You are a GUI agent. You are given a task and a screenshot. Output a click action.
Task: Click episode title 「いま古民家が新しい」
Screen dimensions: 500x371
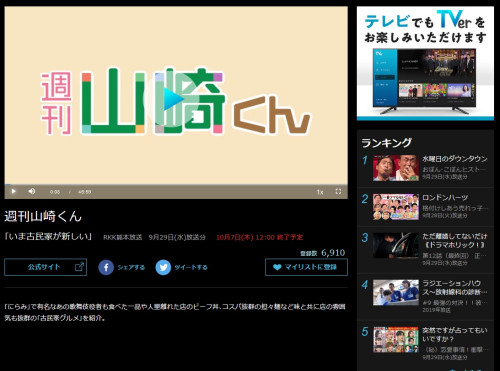click(48, 237)
